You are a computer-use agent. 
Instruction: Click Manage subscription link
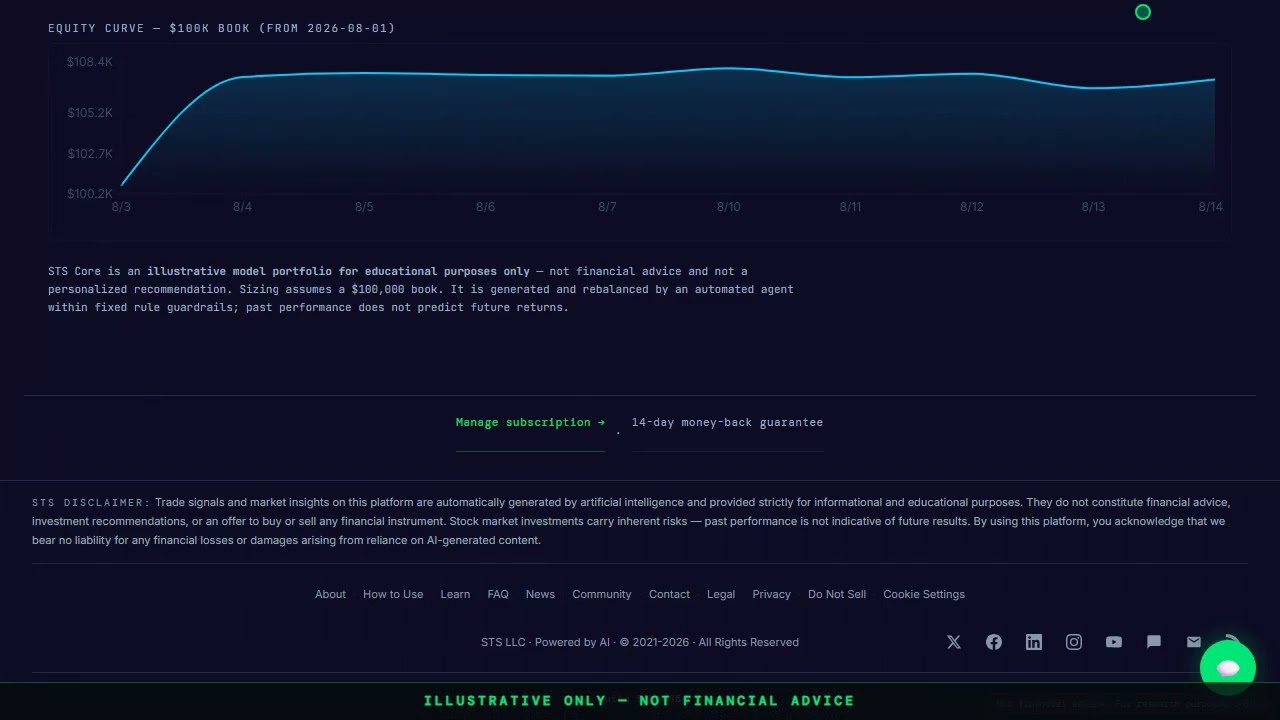click(x=530, y=422)
